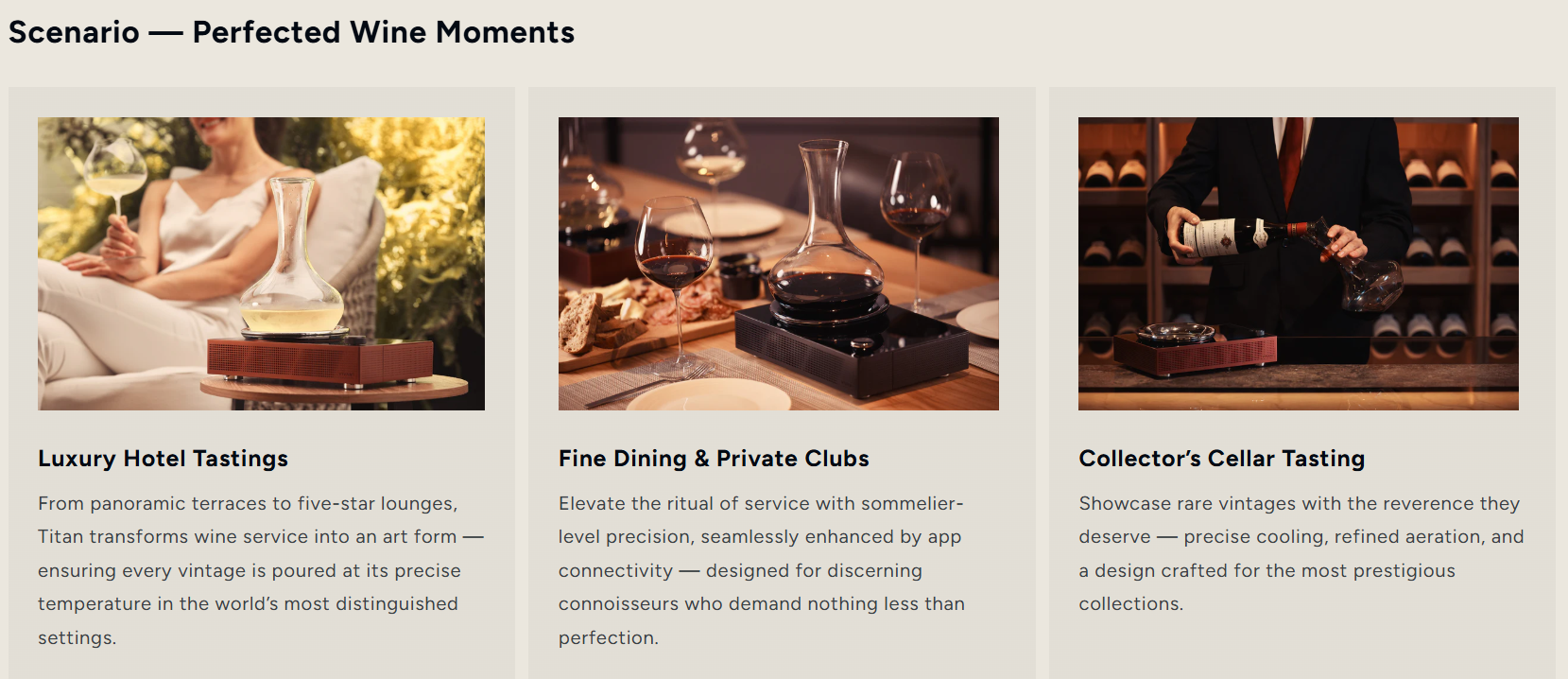This screenshot has width=1568, height=679.
Task: Open the Collector's Cellar Tasting image
Action: pos(1298,263)
